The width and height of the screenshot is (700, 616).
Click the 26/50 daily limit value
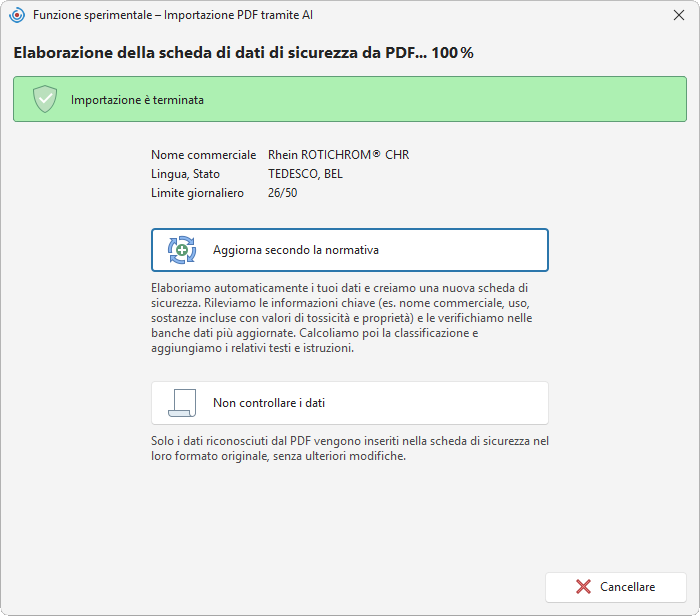tap(283, 193)
